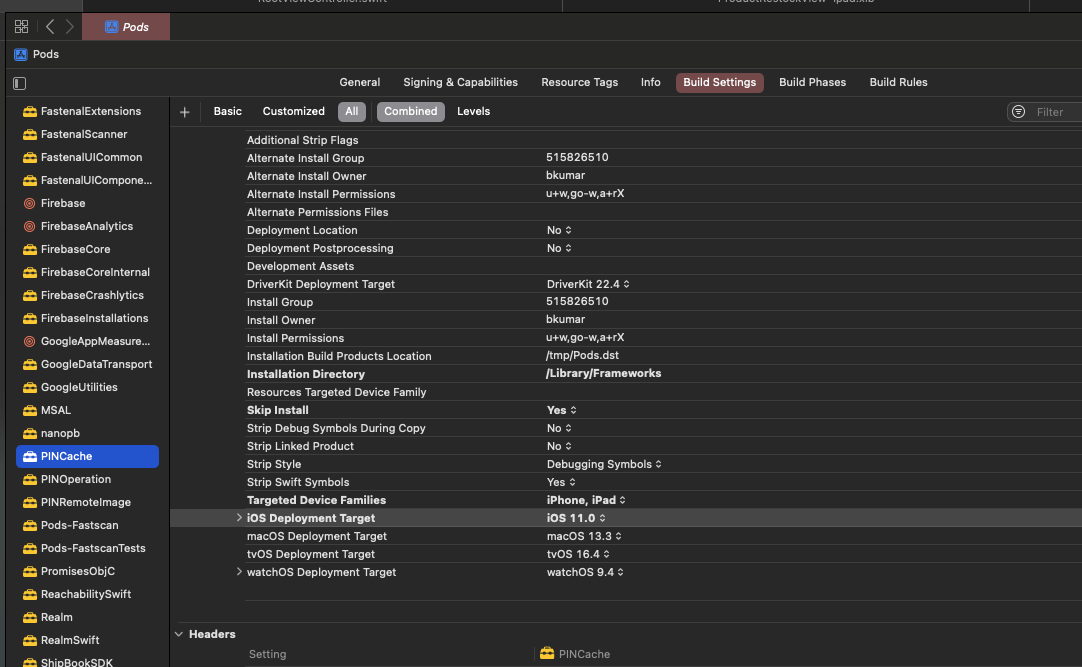The width and height of the screenshot is (1082, 667).
Task: Go forward in editor history
Action: coord(70,26)
